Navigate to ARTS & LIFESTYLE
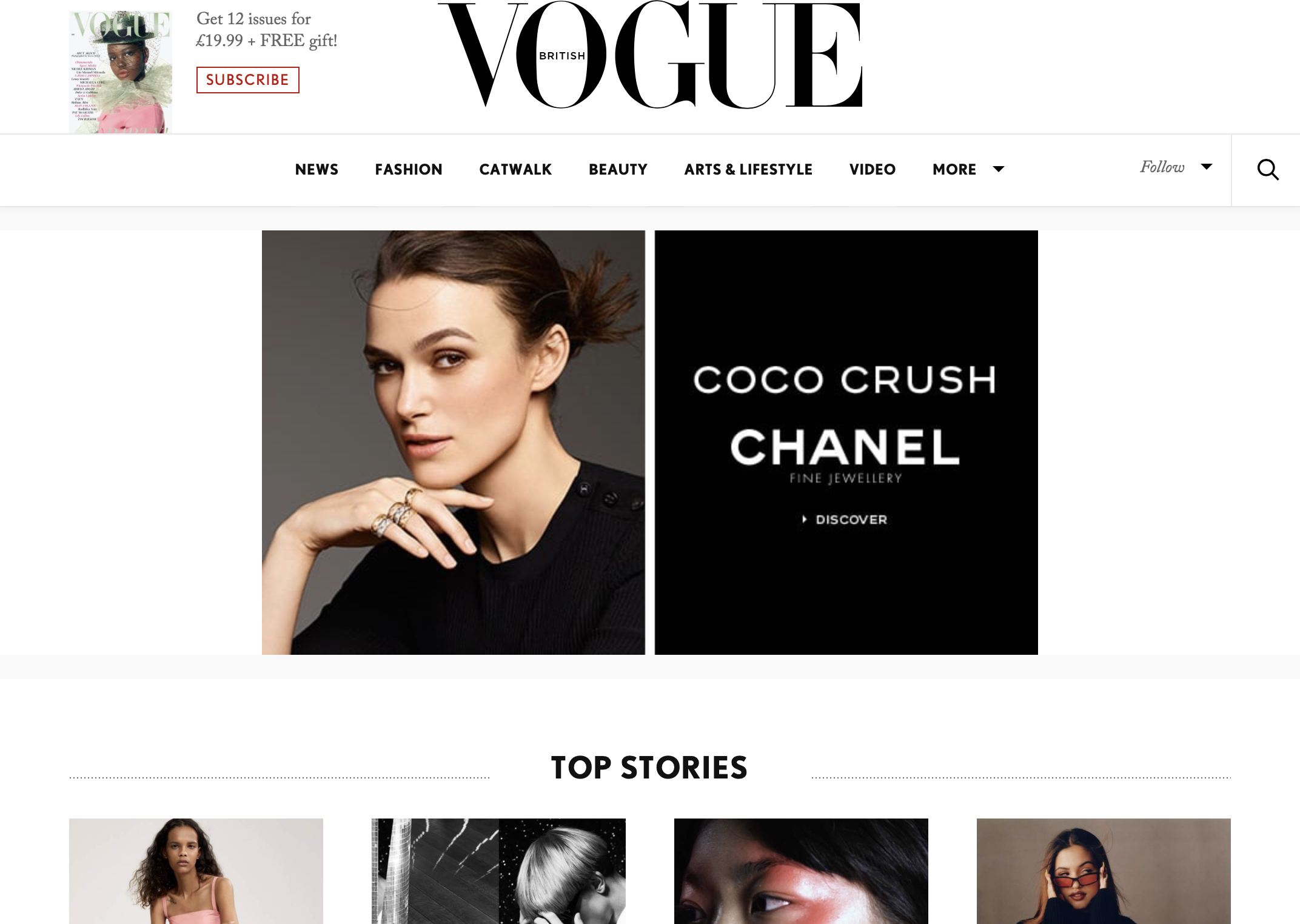Image resolution: width=1300 pixels, height=924 pixels. tap(748, 170)
